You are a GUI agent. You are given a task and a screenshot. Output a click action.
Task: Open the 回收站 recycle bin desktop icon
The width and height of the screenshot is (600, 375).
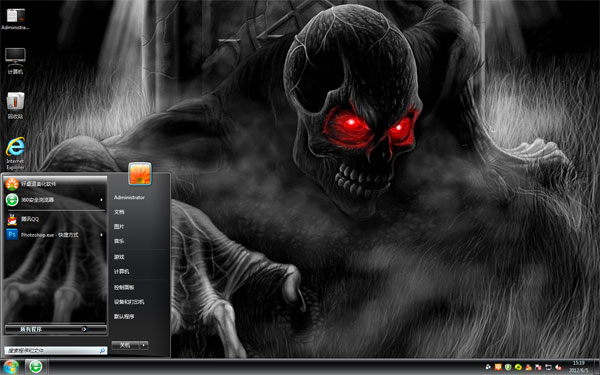(x=15, y=105)
